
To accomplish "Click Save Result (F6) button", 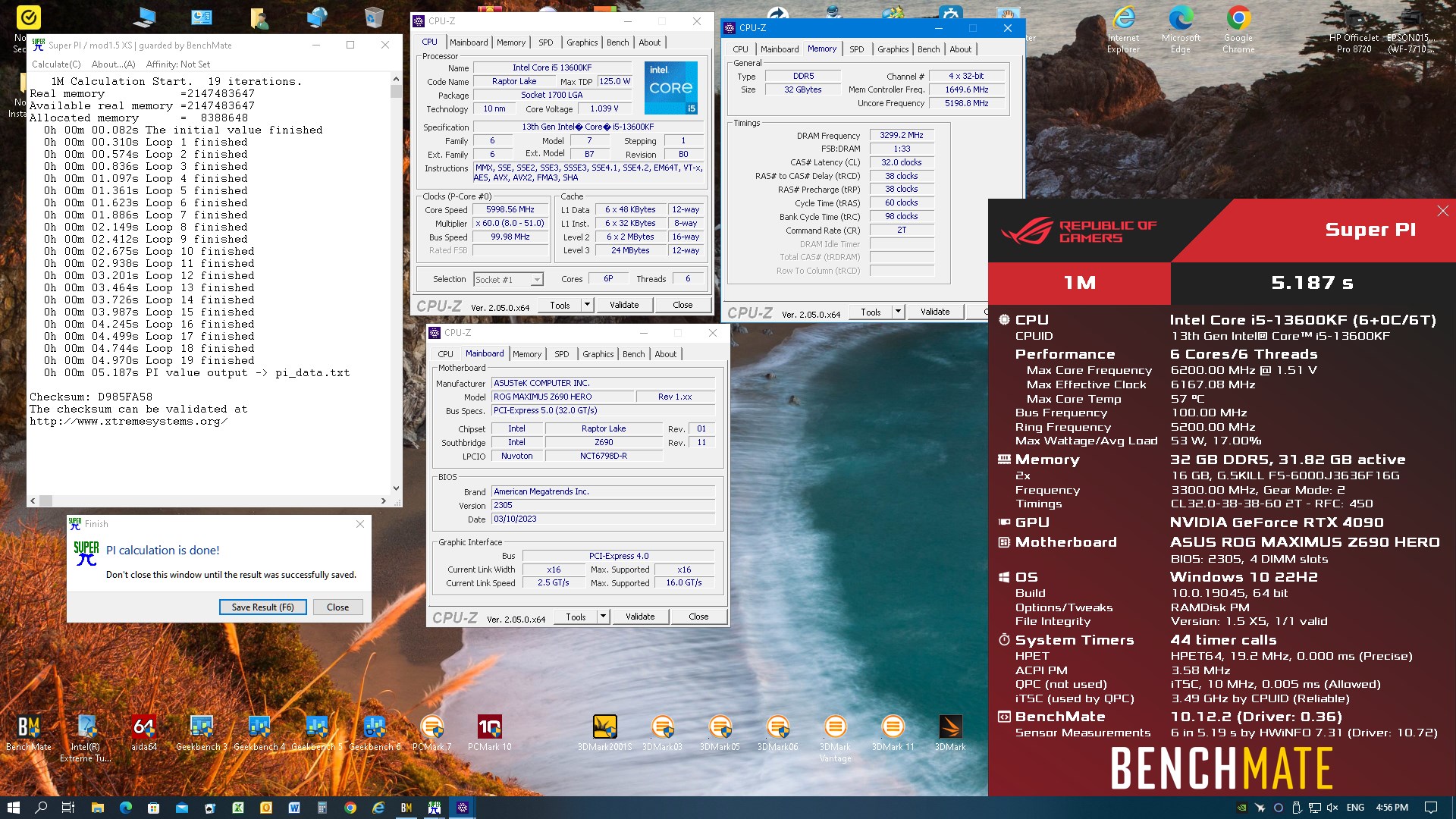I will (262, 607).
